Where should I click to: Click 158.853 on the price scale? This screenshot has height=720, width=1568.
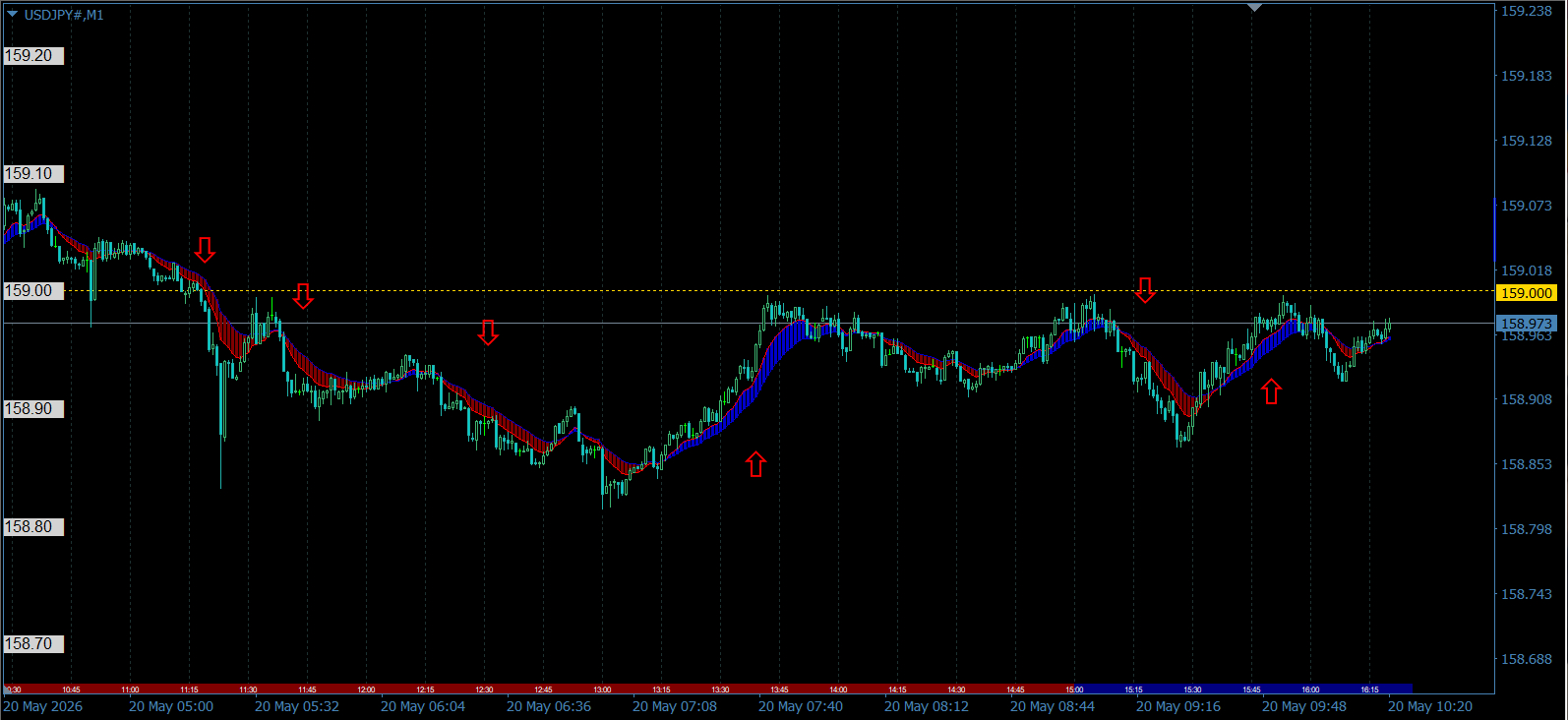coord(1526,464)
